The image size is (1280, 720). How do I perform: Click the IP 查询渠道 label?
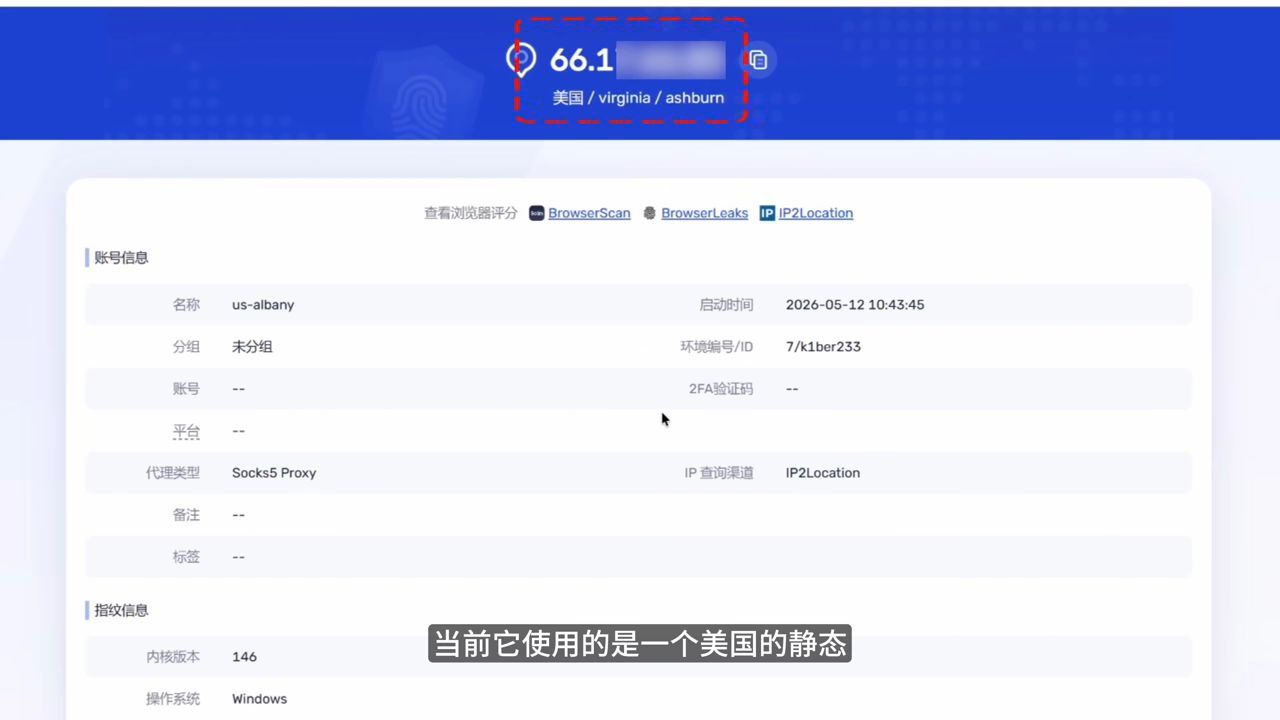tap(719, 473)
